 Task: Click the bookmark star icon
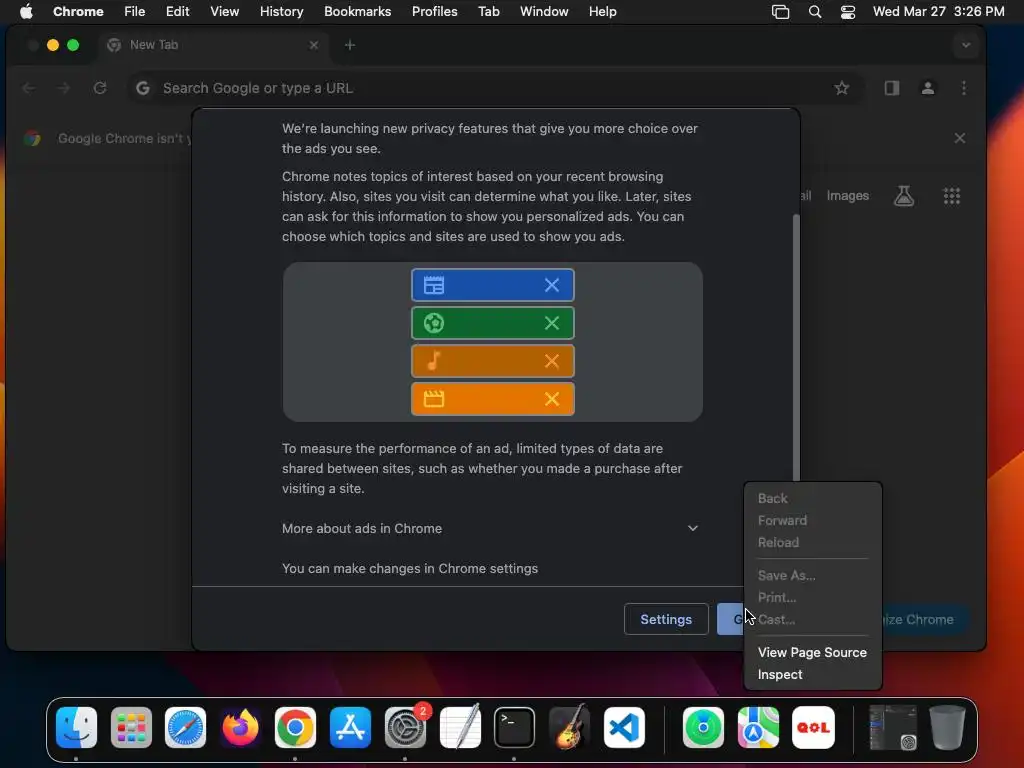click(842, 88)
